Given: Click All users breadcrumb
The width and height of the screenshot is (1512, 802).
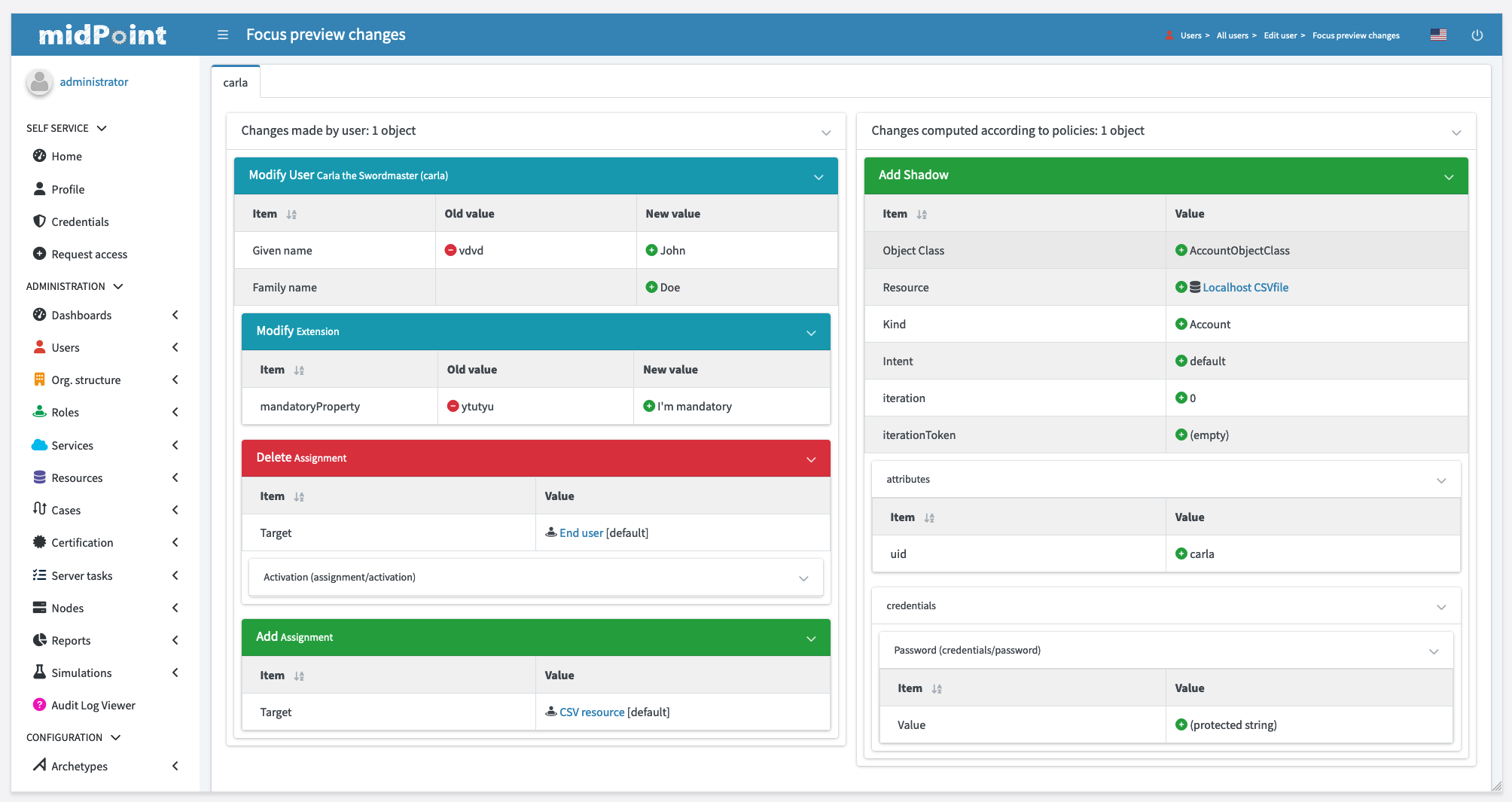Looking at the screenshot, I should (x=1232, y=35).
